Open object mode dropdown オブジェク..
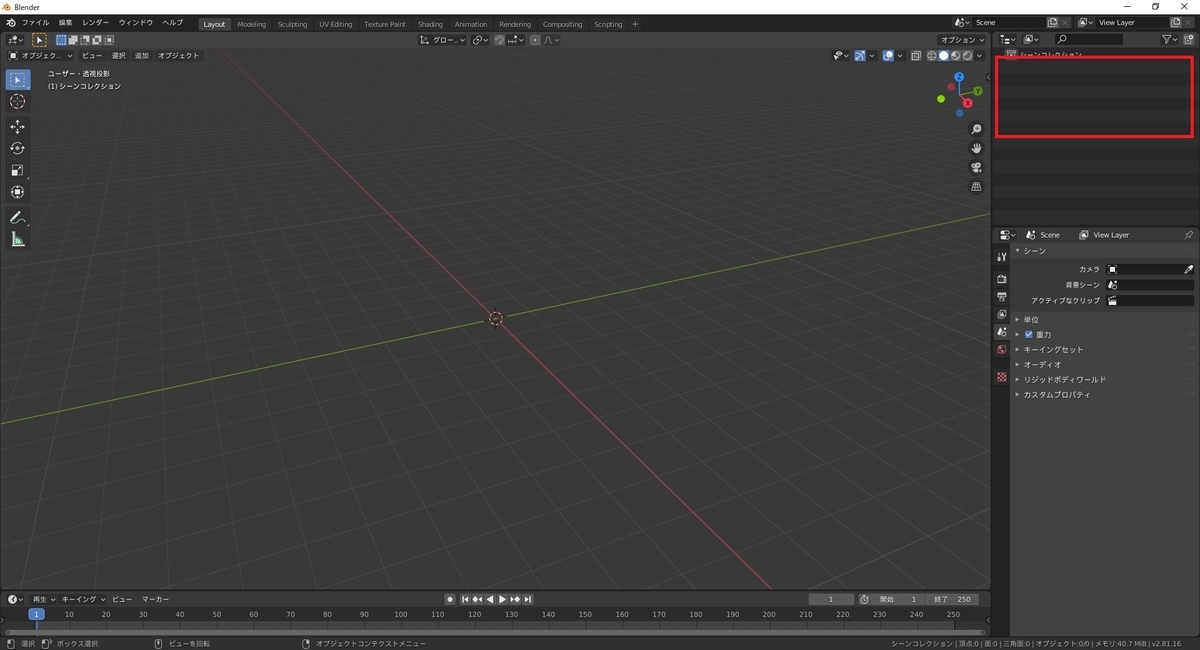The height and width of the screenshot is (650, 1200). click(x=41, y=56)
